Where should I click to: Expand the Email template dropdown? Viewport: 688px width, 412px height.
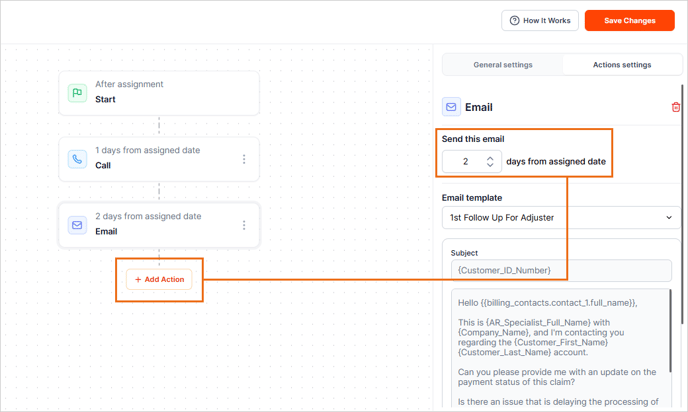561,217
